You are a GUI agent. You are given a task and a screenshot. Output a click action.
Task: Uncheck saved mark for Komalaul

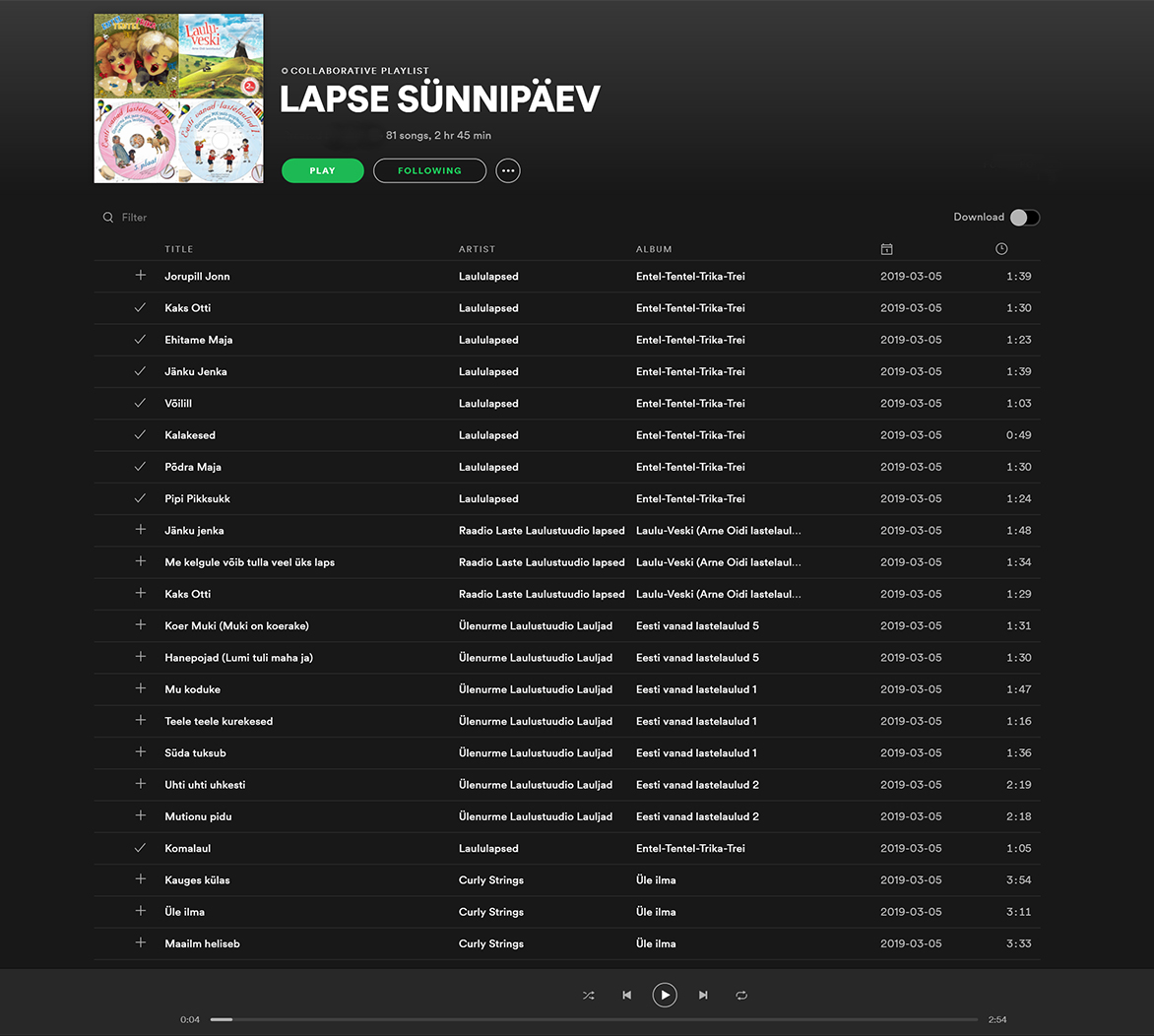(140, 848)
